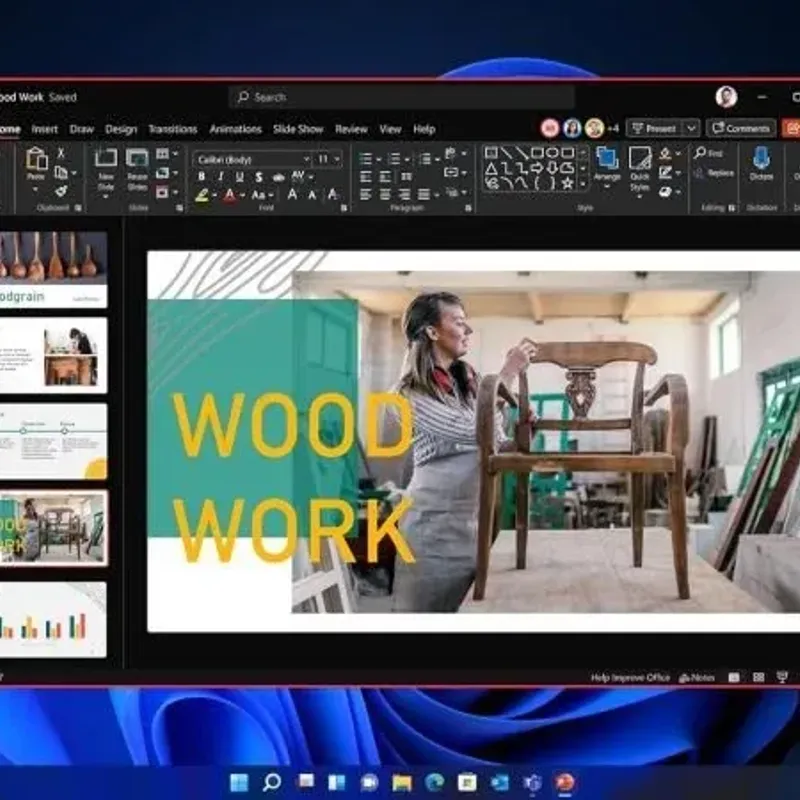Select the oval shape in shapes gallery

click(x=552, y=153)
